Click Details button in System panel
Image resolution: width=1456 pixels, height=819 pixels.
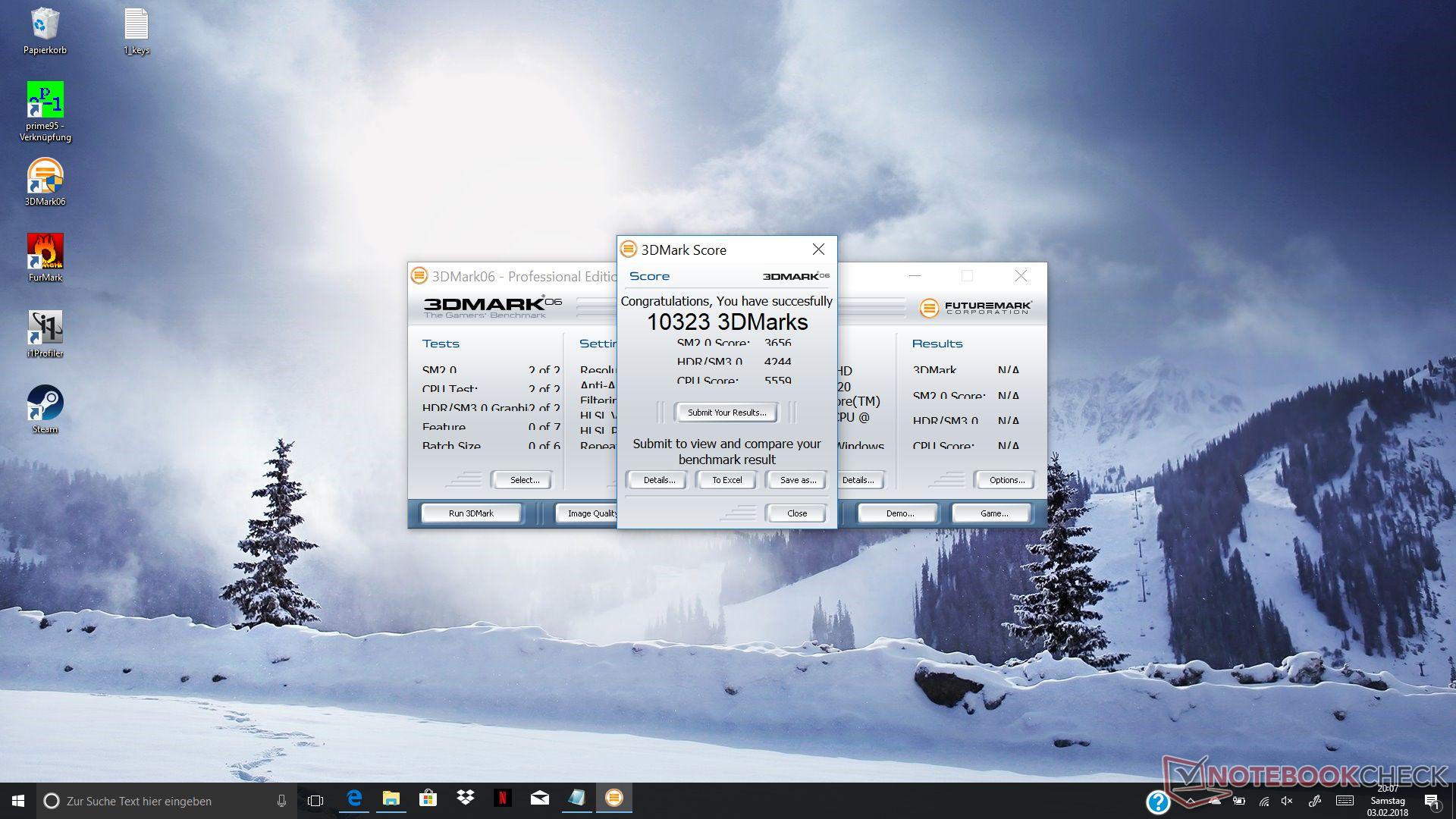click(x=861, y=480)
